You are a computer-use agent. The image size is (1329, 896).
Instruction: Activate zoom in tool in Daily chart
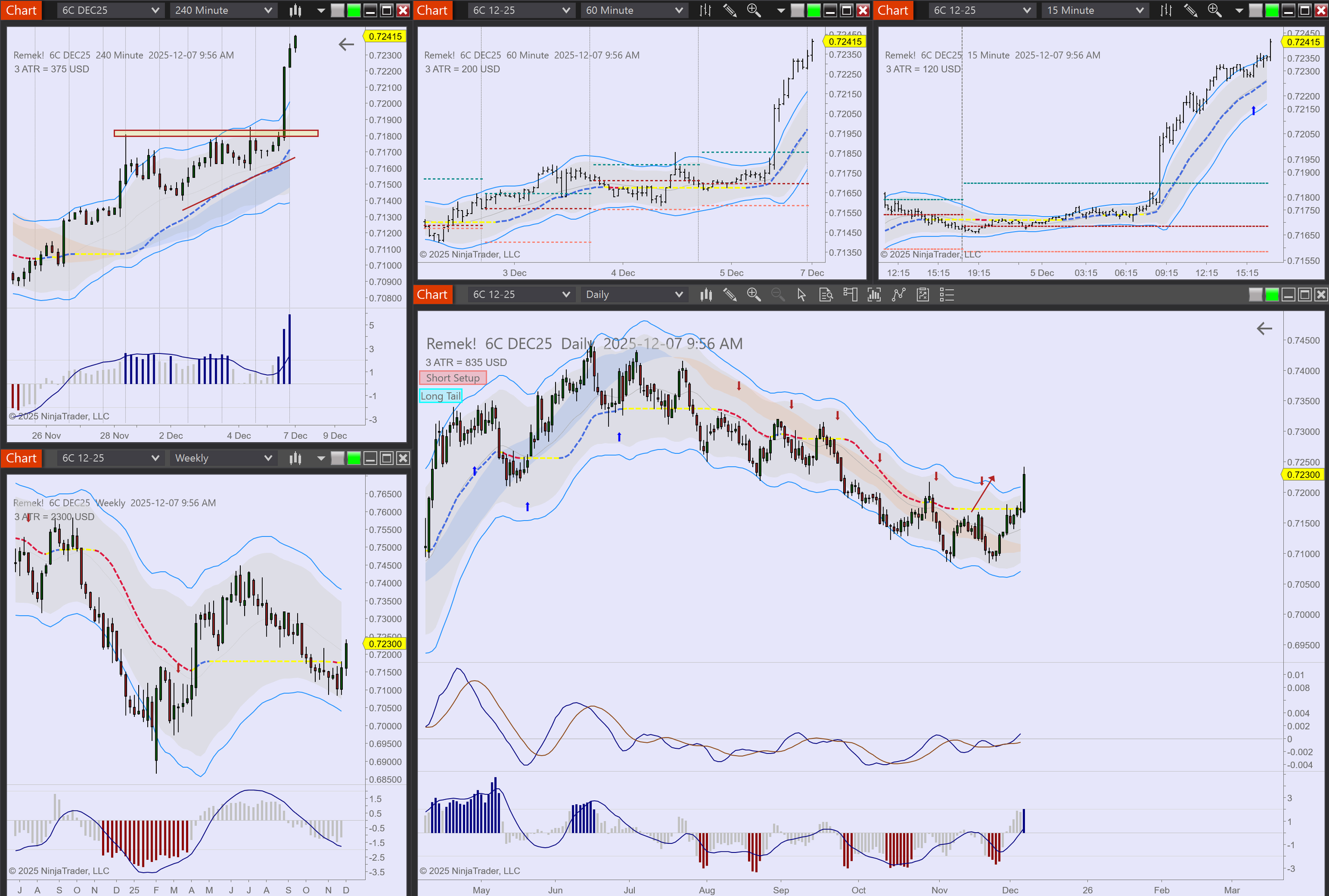coord(754,295)
